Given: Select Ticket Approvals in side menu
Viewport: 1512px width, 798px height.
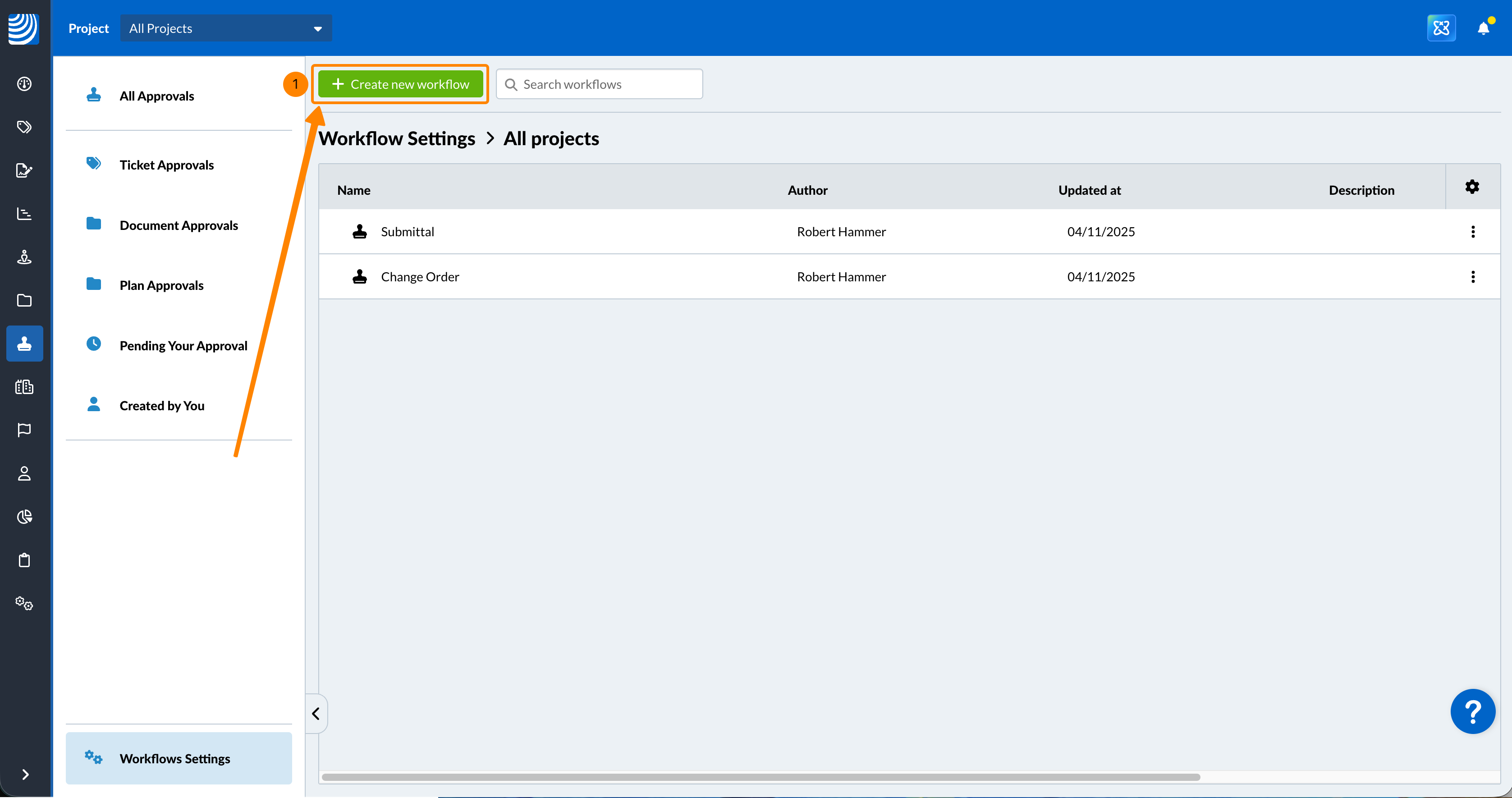Looking at the screenshot, I should [x=167, y=165].
